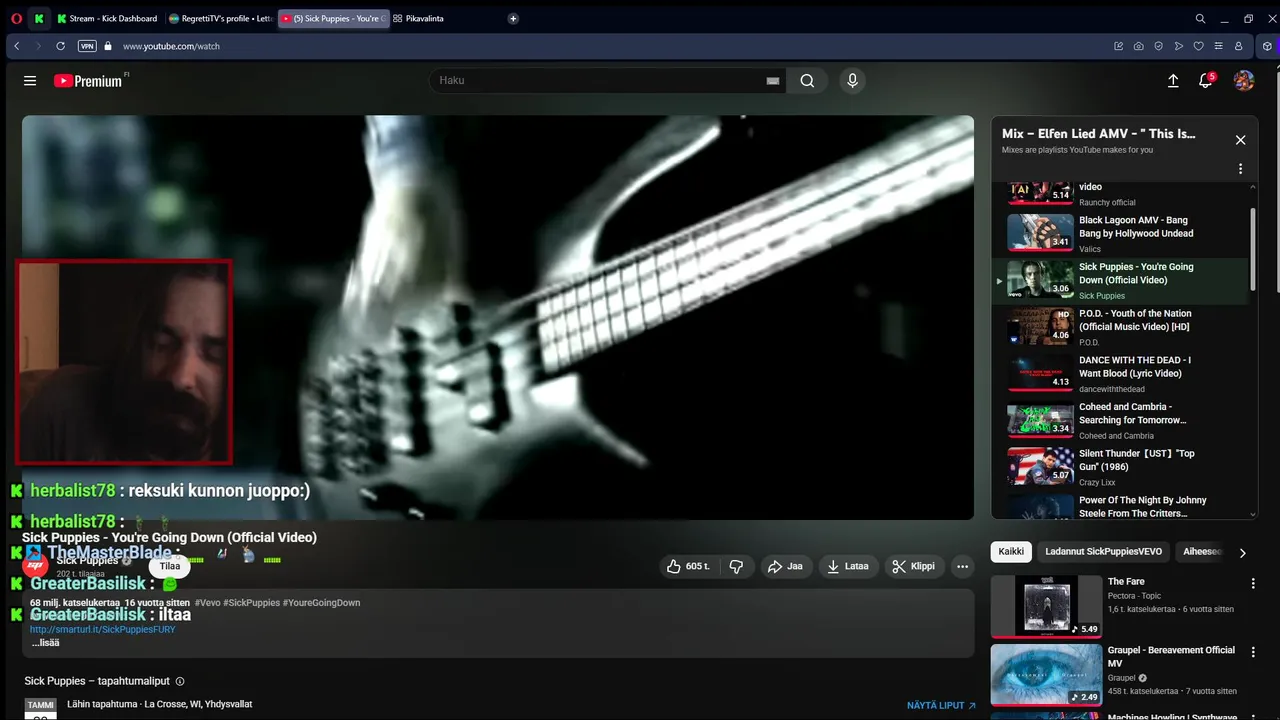Take a snapshot with camera icon
The image size is (1280, 720).
1138,46
